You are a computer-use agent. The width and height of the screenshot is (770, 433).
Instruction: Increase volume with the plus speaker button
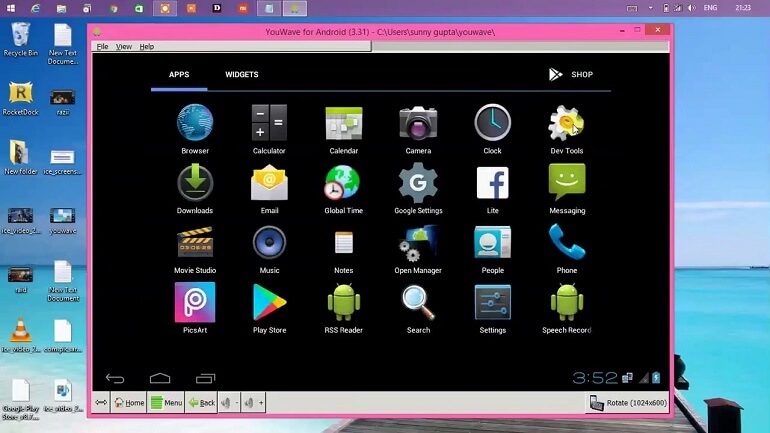pyautogui.click(x=254, y=403)
